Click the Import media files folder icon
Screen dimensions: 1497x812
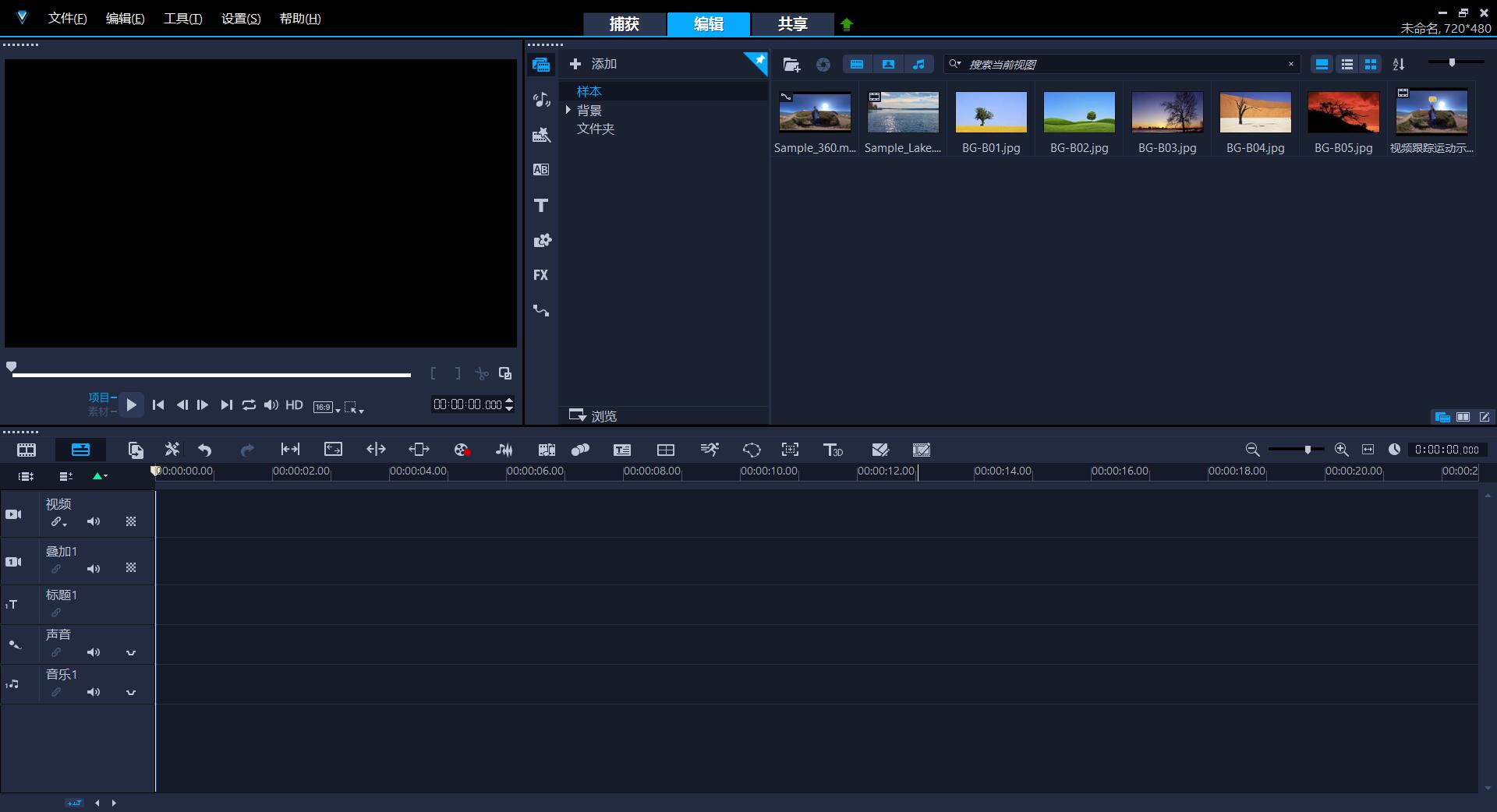[791, 65]
